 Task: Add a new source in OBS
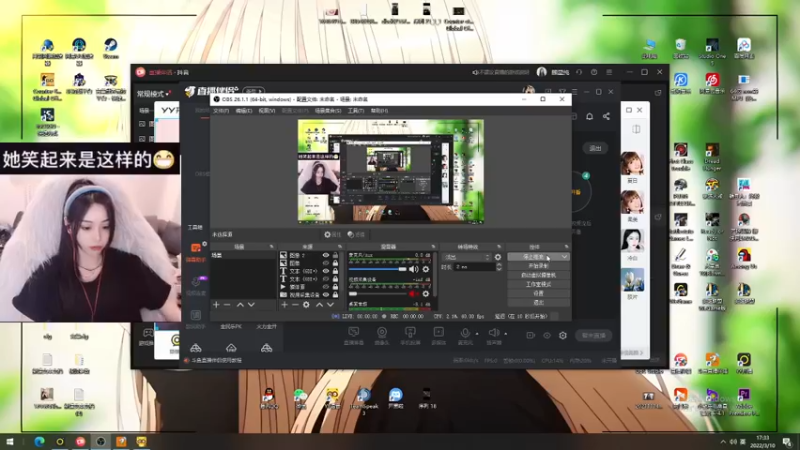(x=285, y=305)
